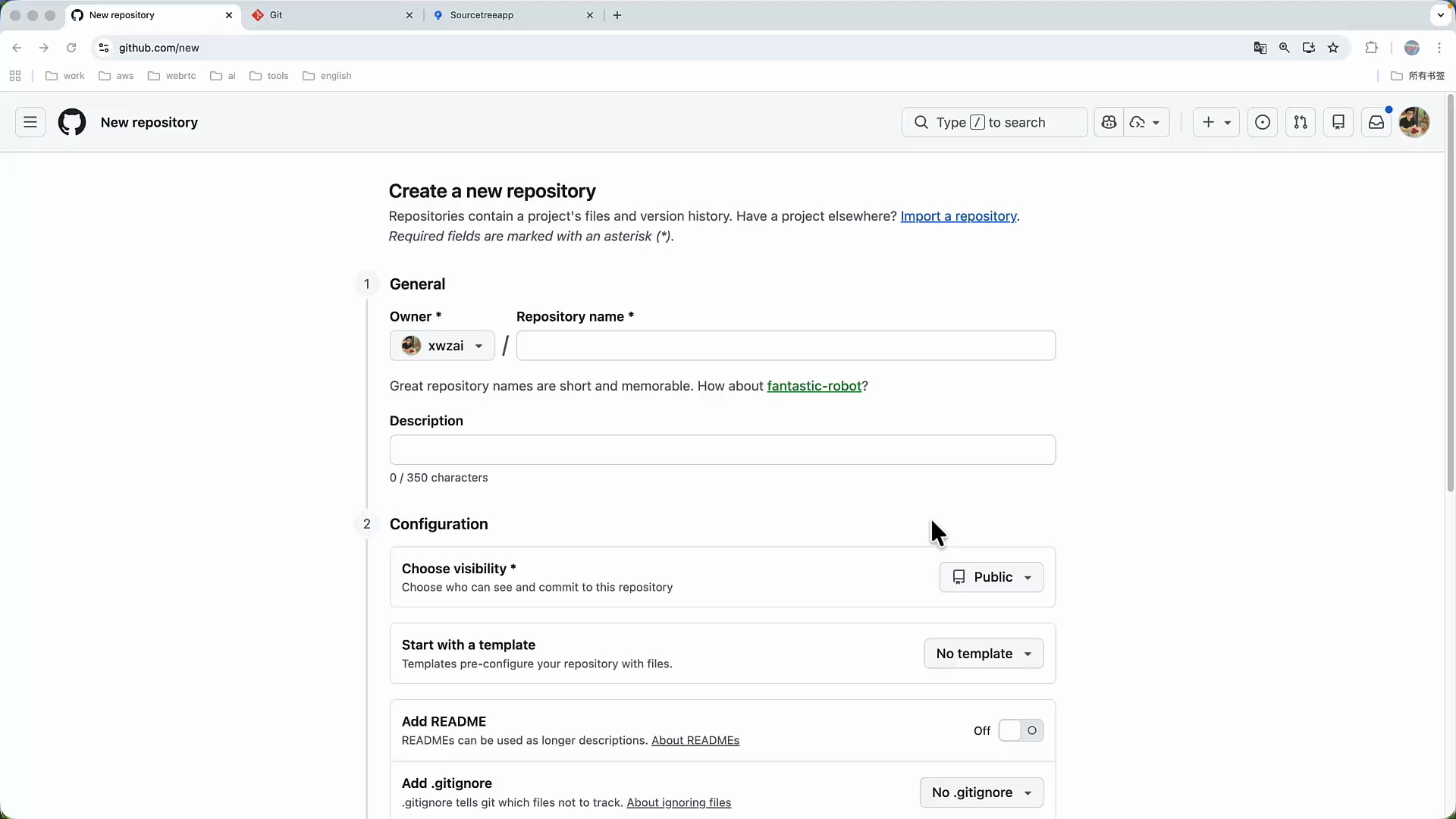Focus the Description input field
Viewport: 1456px width, 819px height.
[723, 450]
